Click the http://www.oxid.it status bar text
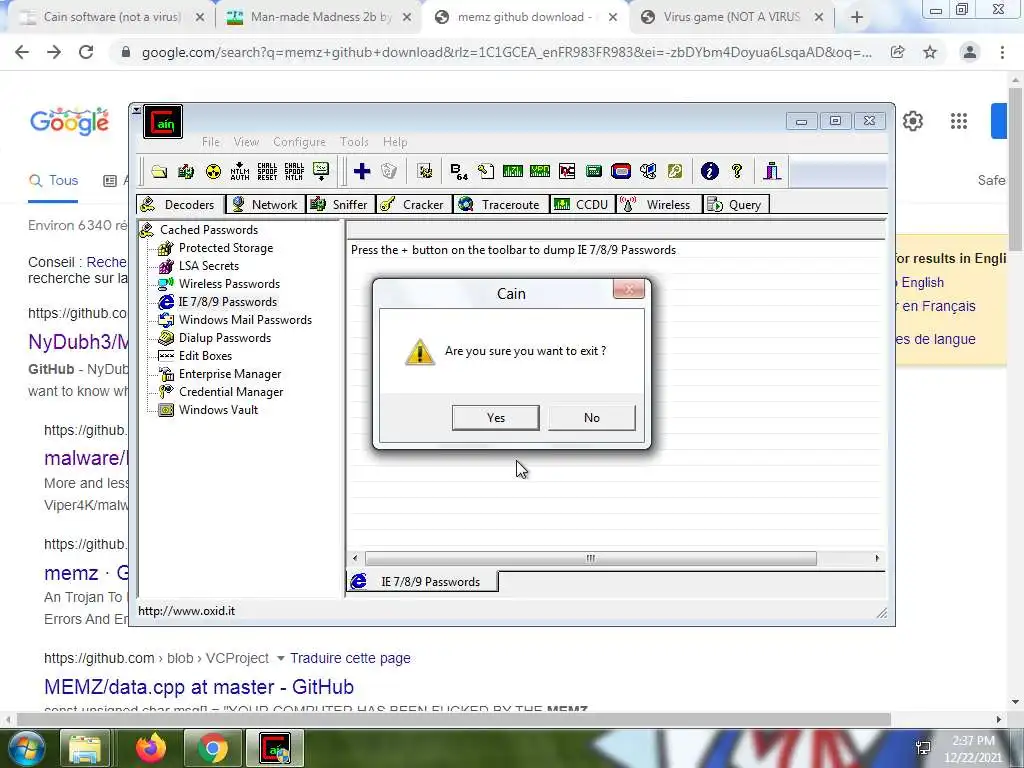This screenshot has height=768, width=1024. pyautogui.click(x=186, y=611)
